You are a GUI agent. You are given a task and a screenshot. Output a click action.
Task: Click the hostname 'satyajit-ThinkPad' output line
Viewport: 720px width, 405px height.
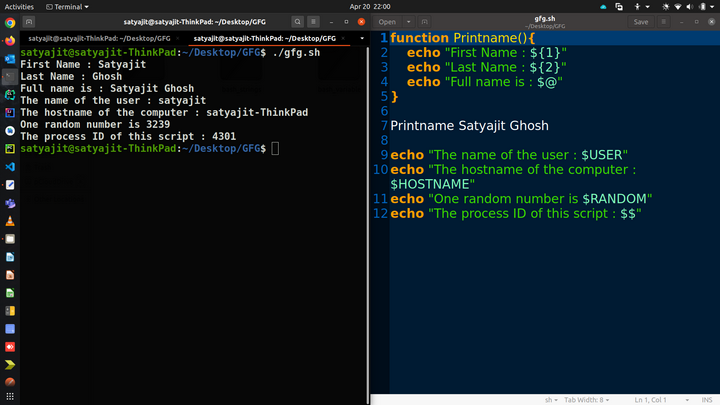[164, 112]
